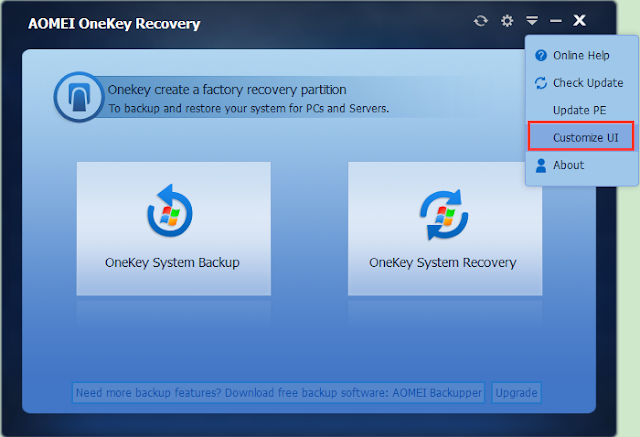The width and height of the screenshot is (640, 437).
Task: Click the round OneKey logo icon
Action: tap(79, 97)
